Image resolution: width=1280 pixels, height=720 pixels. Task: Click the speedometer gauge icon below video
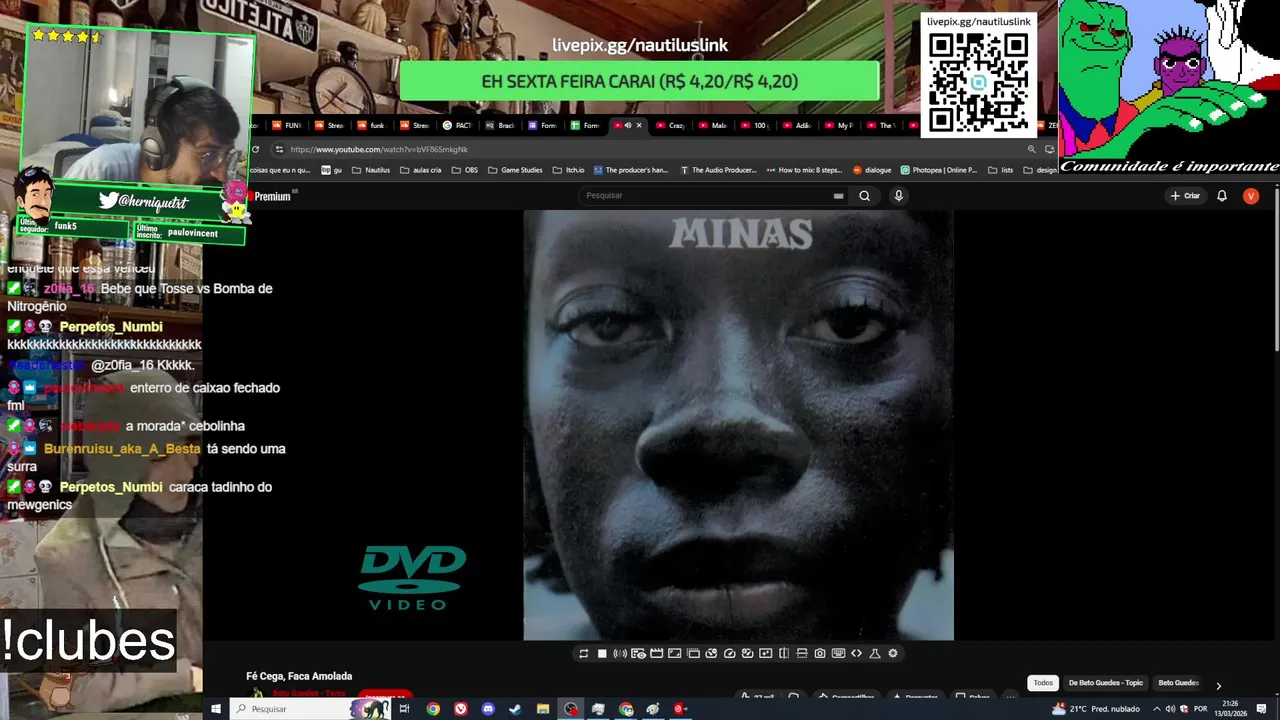click(729, 653)
